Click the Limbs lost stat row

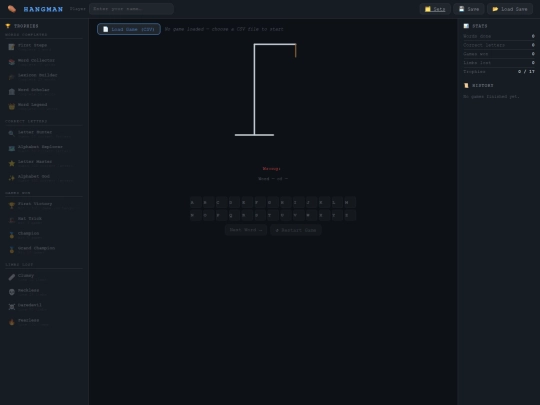click(x=499, y=63)
